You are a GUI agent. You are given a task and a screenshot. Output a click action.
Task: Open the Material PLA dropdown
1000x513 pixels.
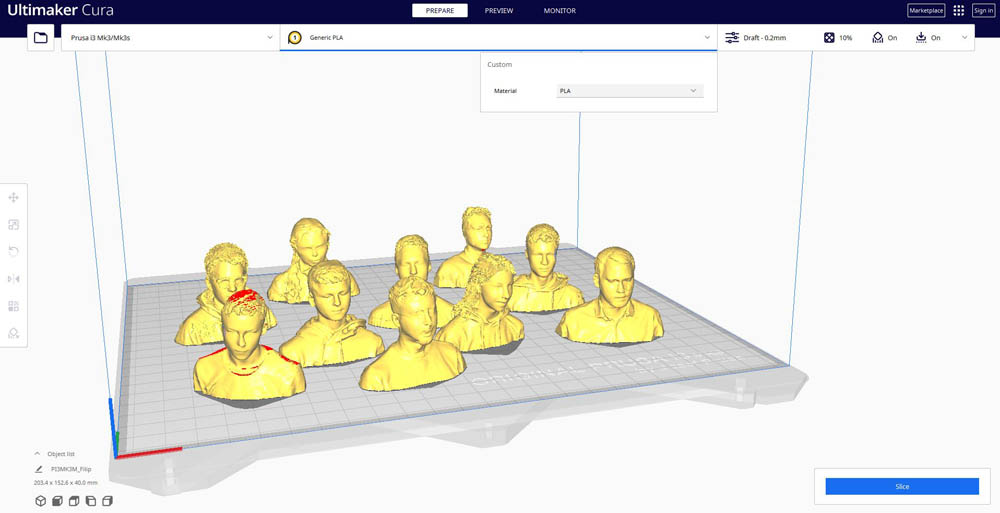tap(630, 91)
